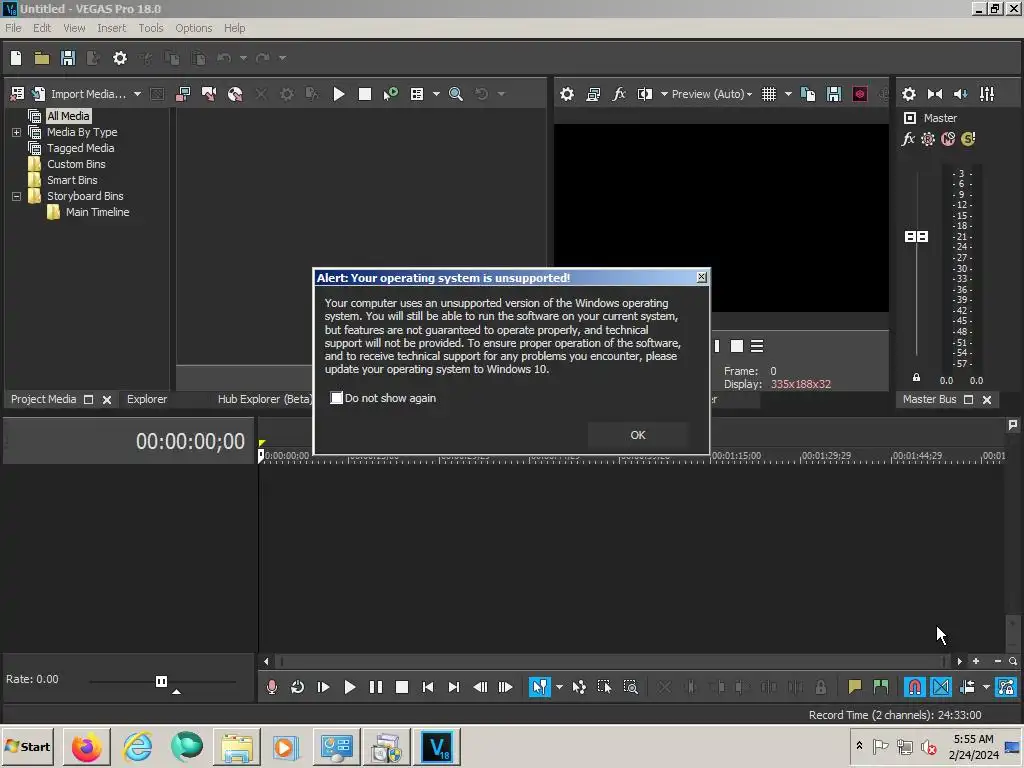1024x768 pixels.
Task: Open Import Media dropdown arrow
Action: click(x=137, y=94)
